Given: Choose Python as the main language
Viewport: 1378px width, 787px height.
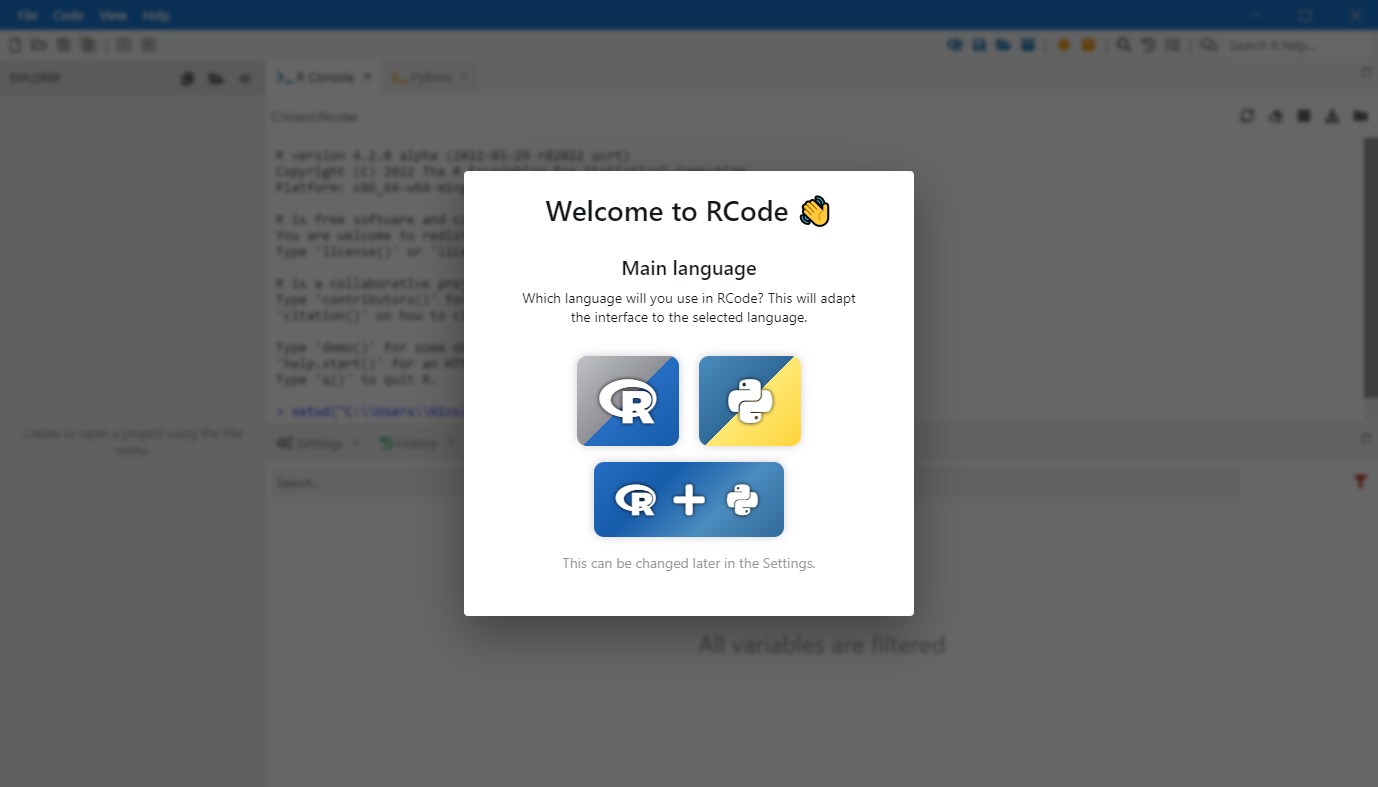Looking at the screenshot, I should 750,401.
